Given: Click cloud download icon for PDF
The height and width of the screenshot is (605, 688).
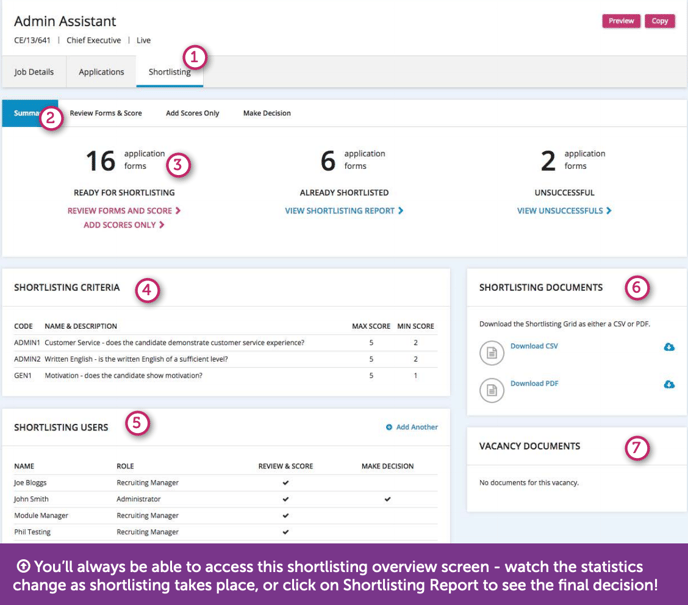Looking at the screenshot, I should tap(669, 384).
